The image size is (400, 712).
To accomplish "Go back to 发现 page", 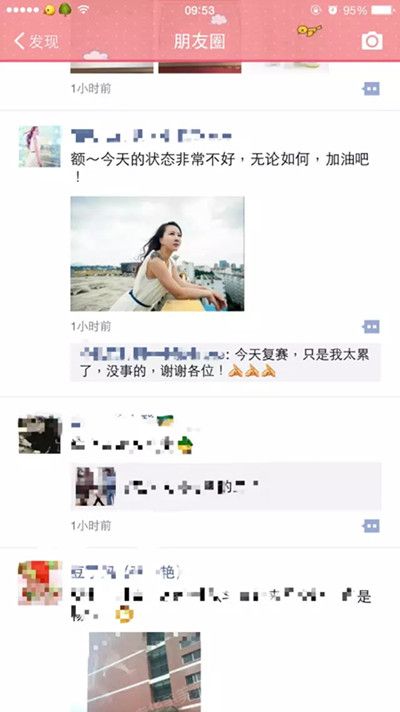I will 36,41.
